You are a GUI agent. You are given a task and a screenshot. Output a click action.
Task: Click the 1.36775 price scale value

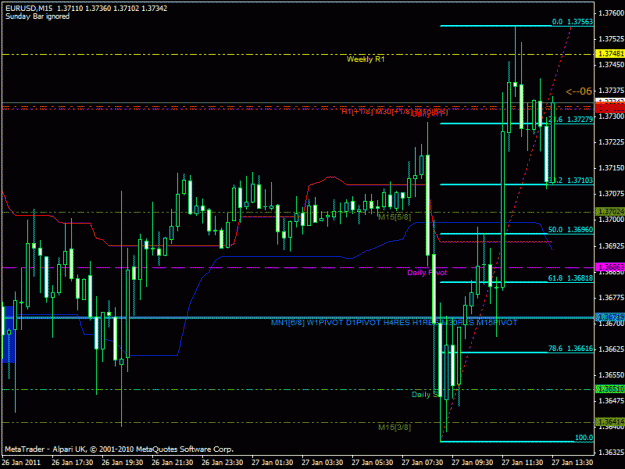(x=611, y=298)
